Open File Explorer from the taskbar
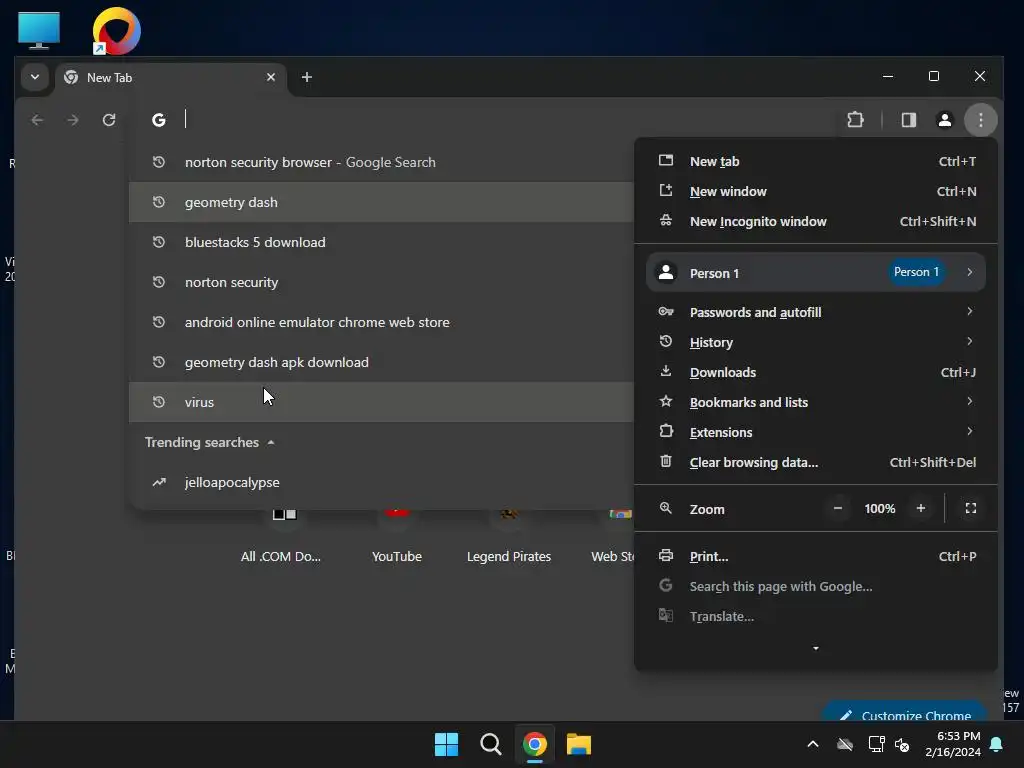 (x=579, y=744)
